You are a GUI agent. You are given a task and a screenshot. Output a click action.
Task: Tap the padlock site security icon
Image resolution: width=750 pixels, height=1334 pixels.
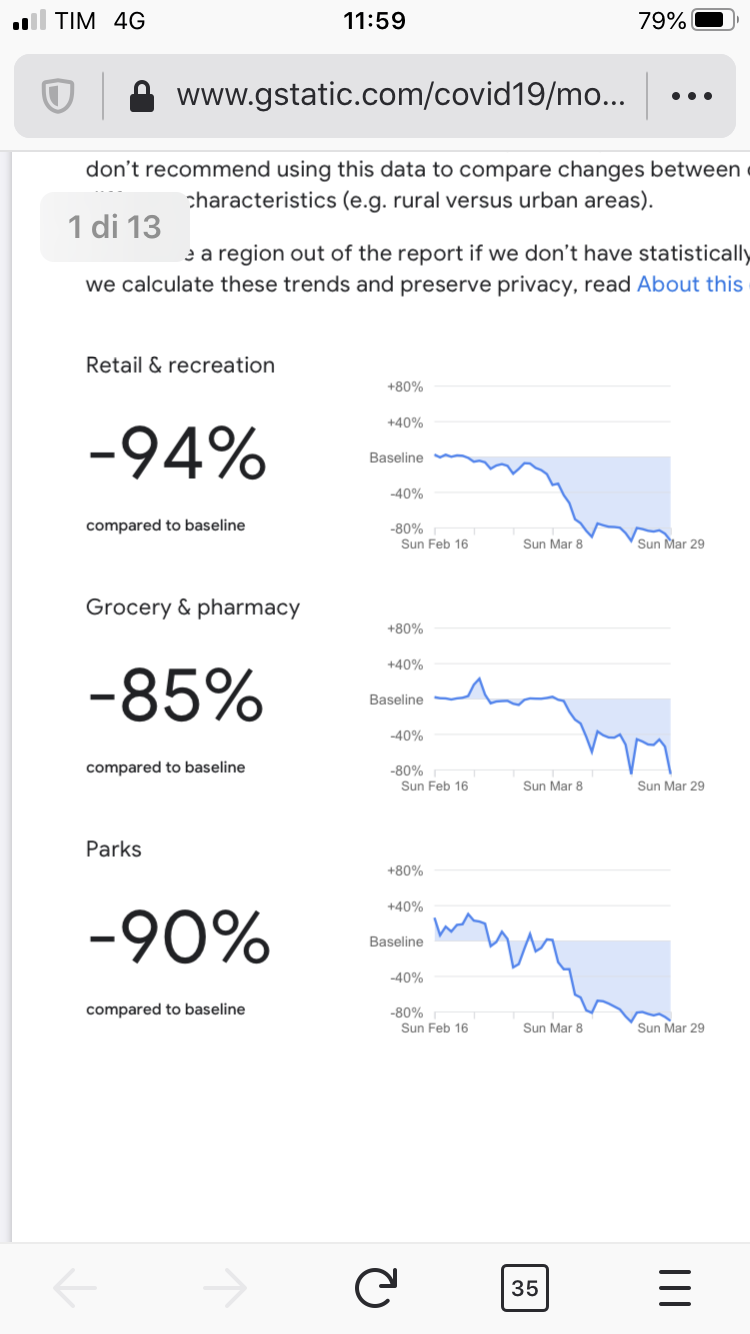pyautogui.click(x=143, y=96)
